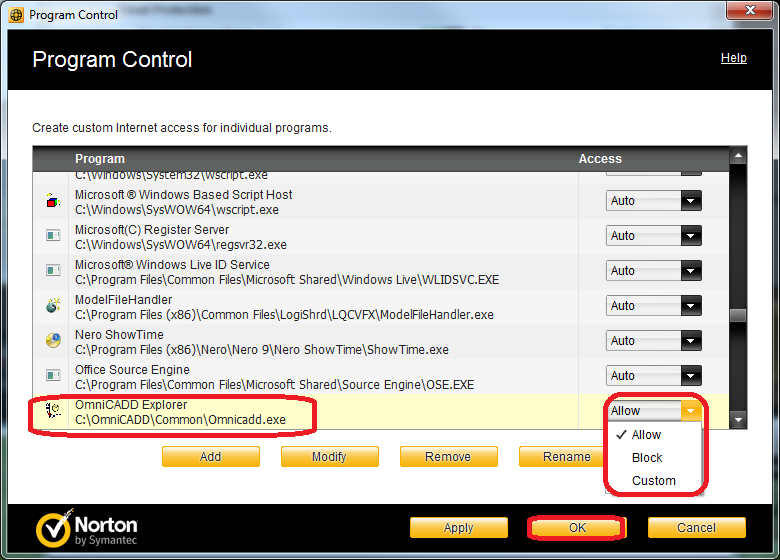Viewport: 780px width, 560px height.
Task: Click the Rename button
Action: coord(562,457)
